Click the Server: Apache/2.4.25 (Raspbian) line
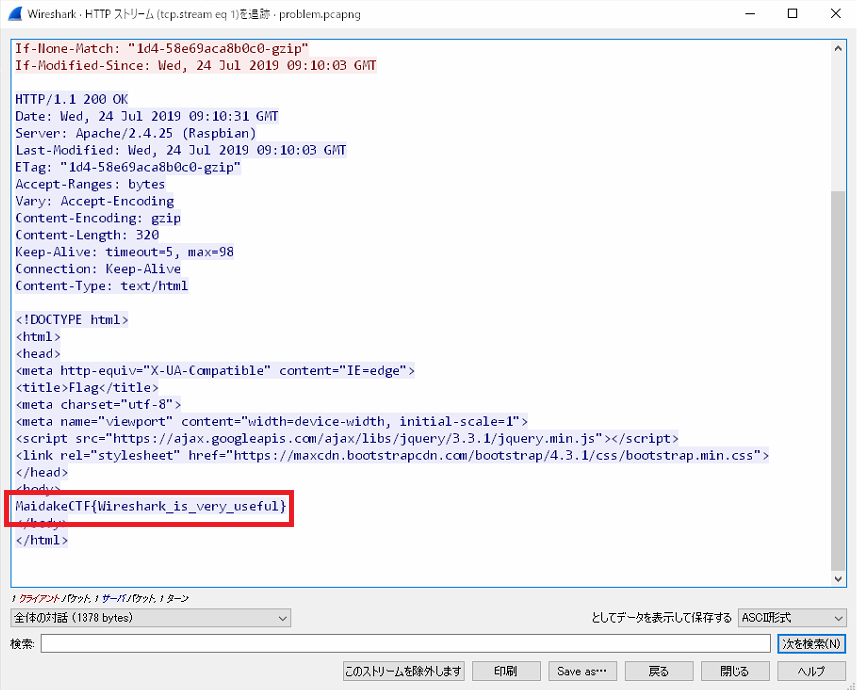The width and height of the screenshot is (857, 690). pos(136,133)
